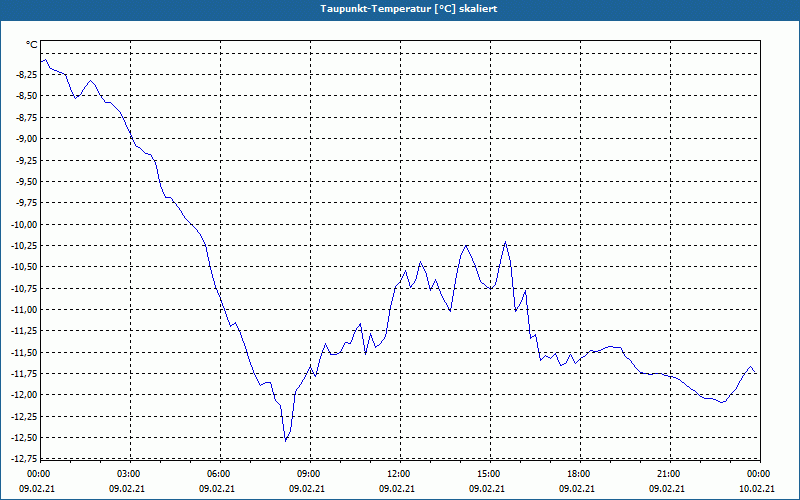
Task: Click the -10,00 y-axis label
Action: [x=26, y=224]
